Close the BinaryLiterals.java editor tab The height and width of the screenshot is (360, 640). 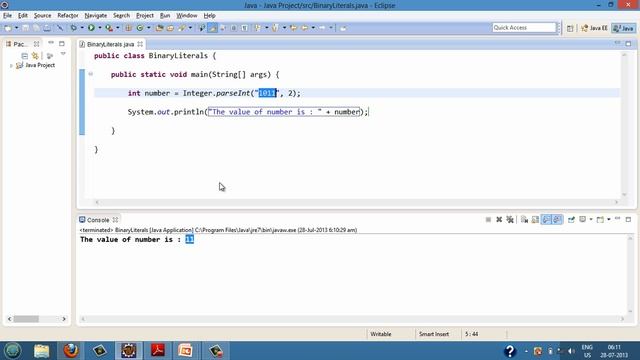[x=140, y=44]
